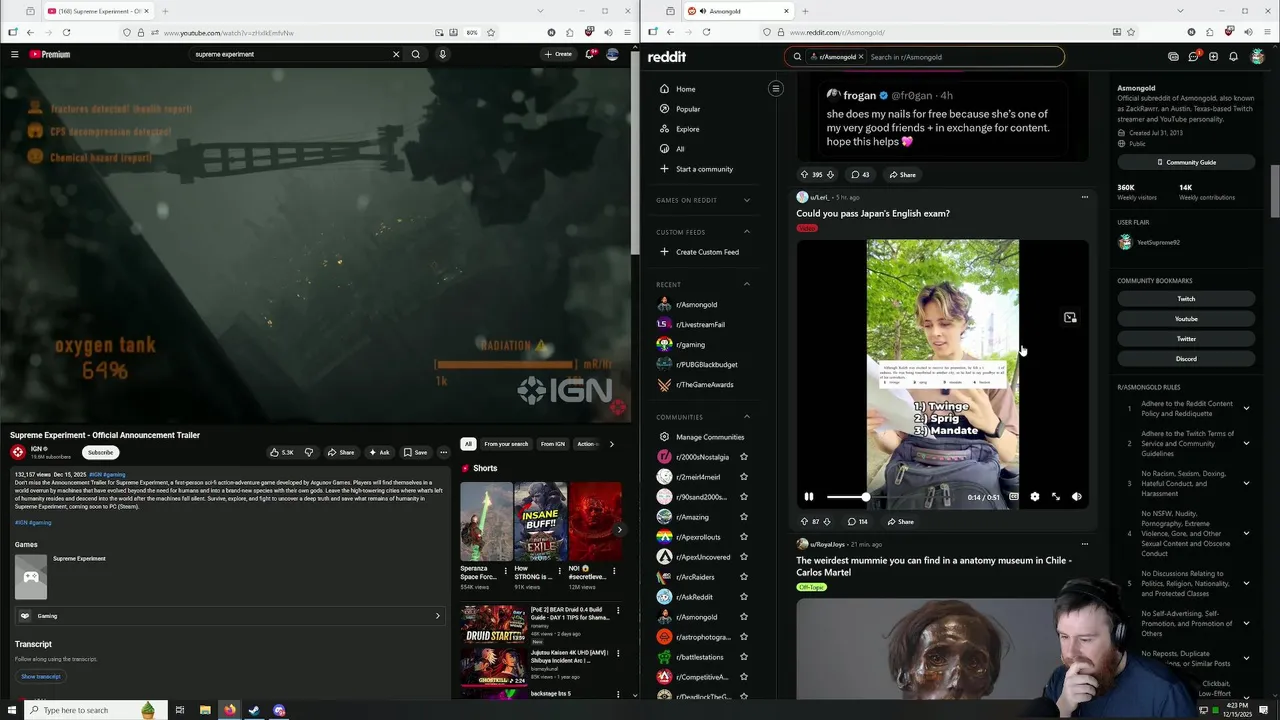Select the 'From IGN' chip
This screenshot has width=1280, height=720.
click(x=553, y=444)
